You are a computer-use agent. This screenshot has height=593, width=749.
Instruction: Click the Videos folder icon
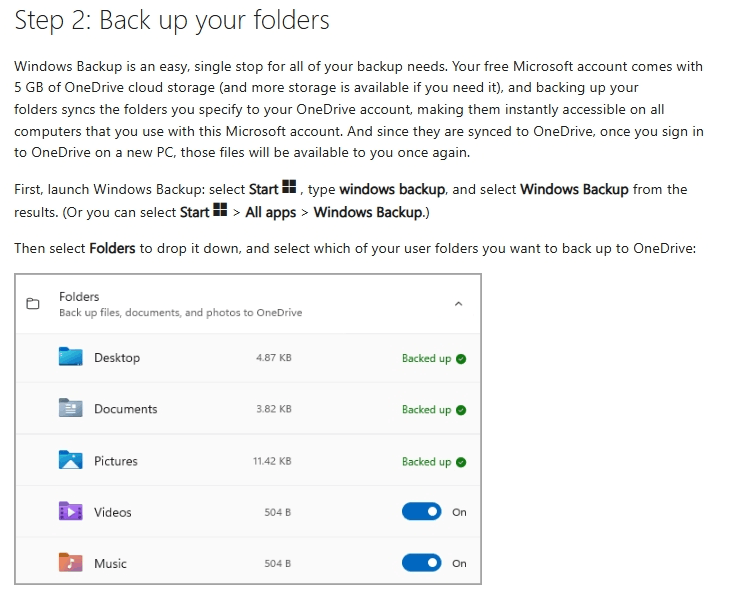pyautogui.click(x=70, y=511)
